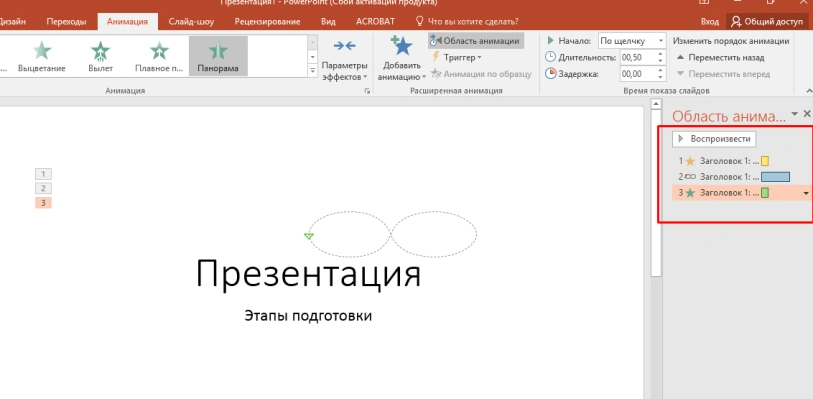The height and width of the screenshot is (399, 813).
Task: Close the Область анимации pane
Action: [807, 113]
